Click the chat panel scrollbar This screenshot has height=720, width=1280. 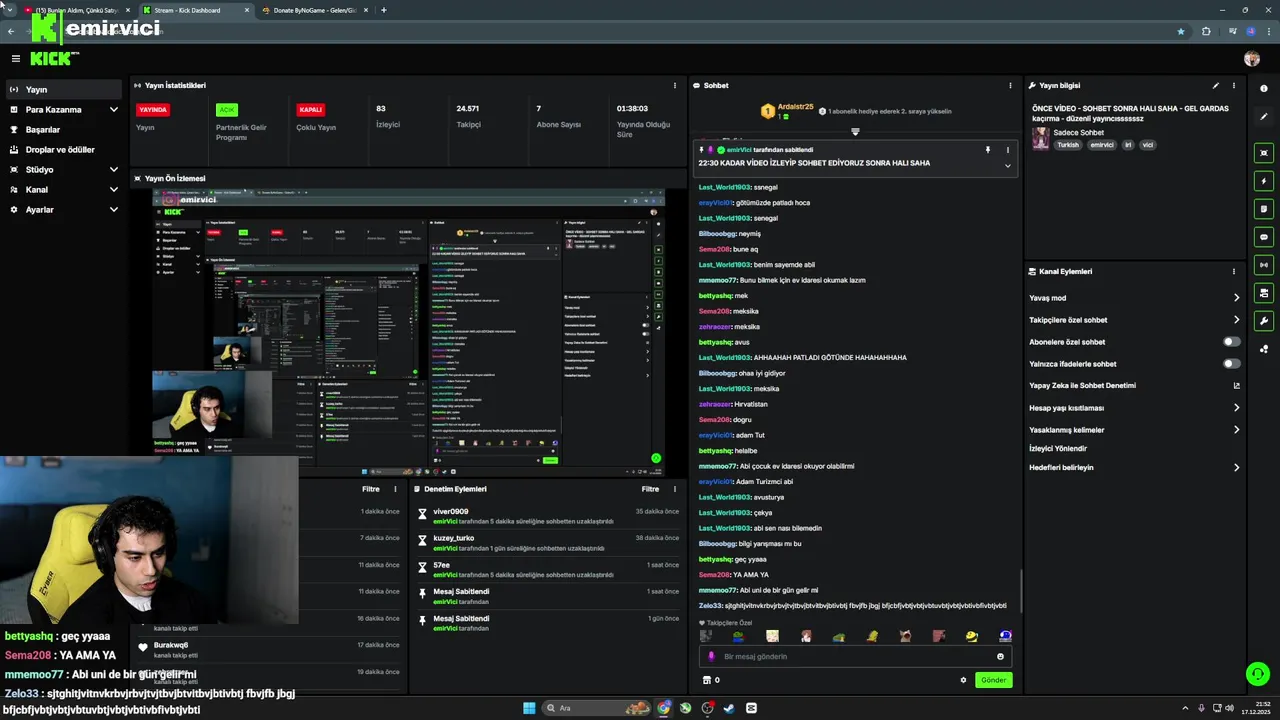coord(1020,590)
